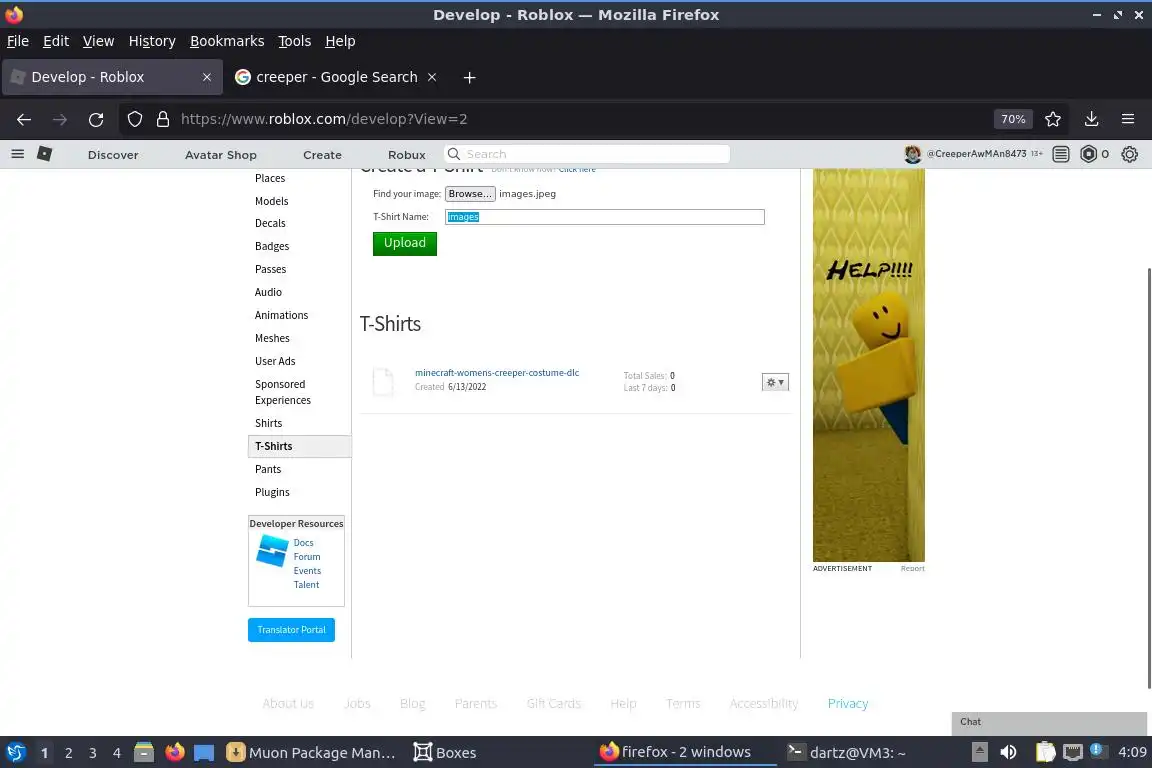
Task: Open the Help menu
Action: click(340, 41)
